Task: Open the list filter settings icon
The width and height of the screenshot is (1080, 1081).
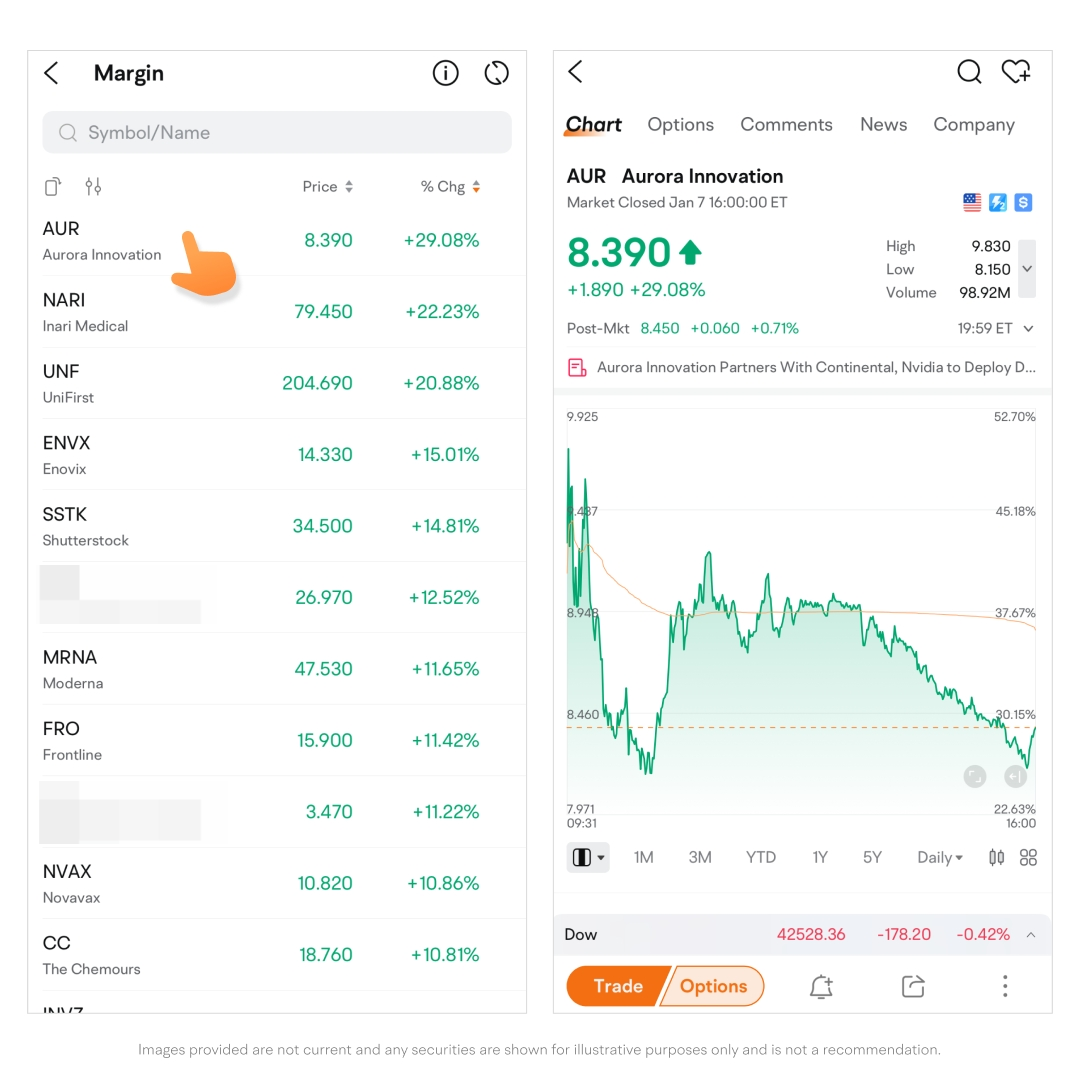Action: click(x=93, y=186)
